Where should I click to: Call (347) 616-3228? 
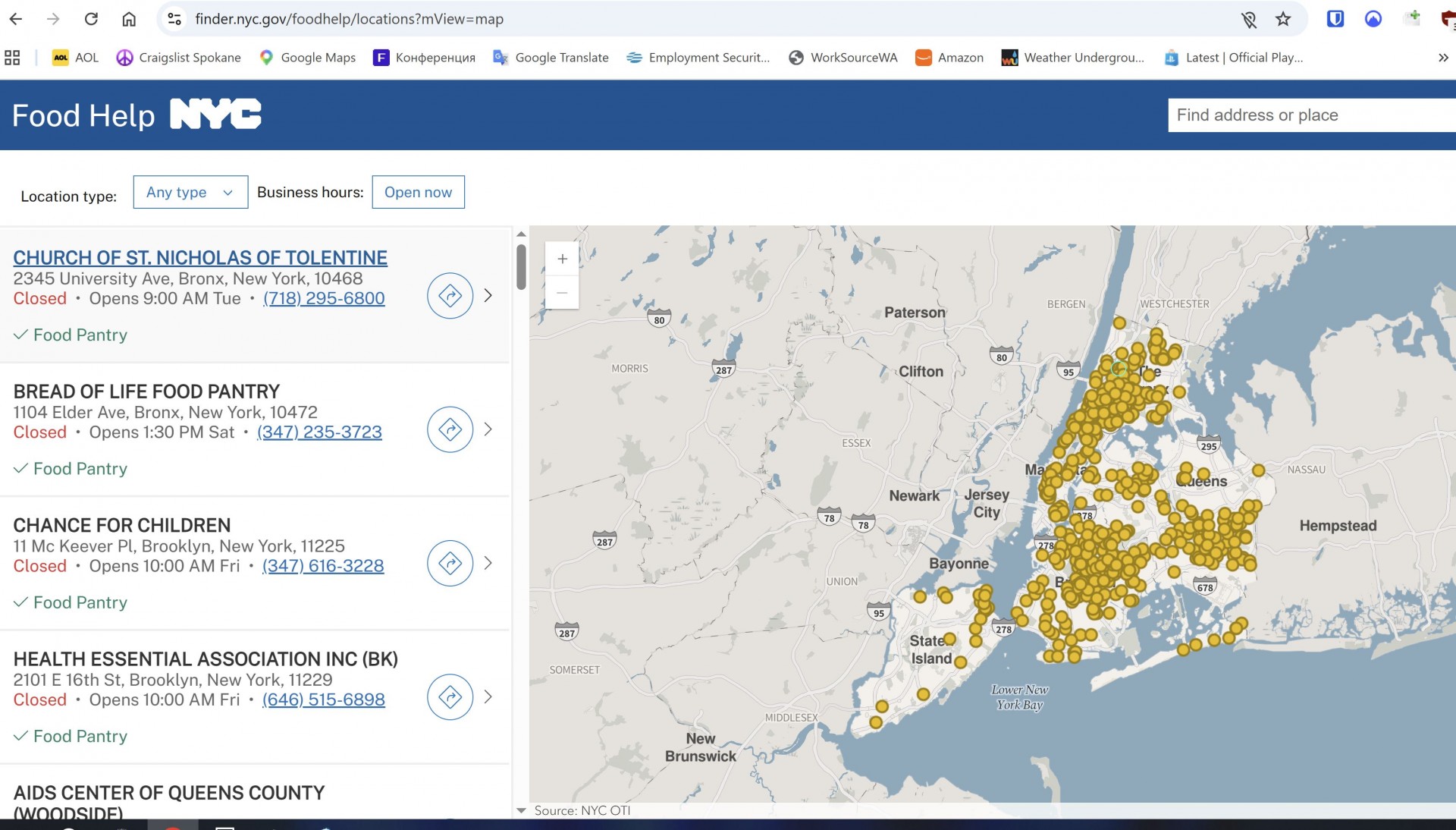(x=323, y=565)
